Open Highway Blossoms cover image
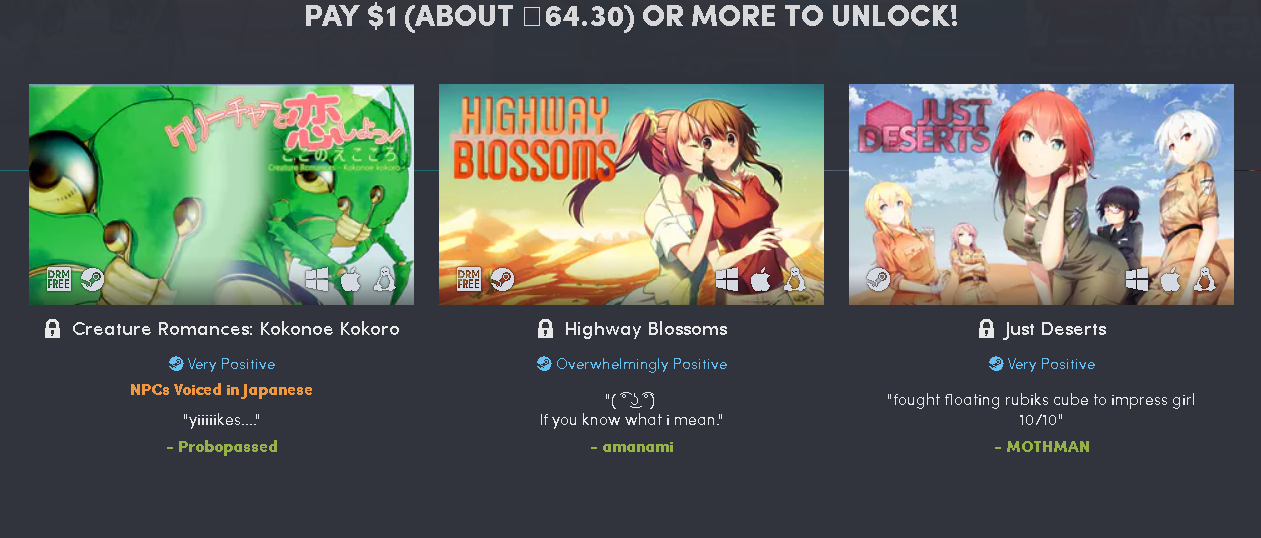 631,194
